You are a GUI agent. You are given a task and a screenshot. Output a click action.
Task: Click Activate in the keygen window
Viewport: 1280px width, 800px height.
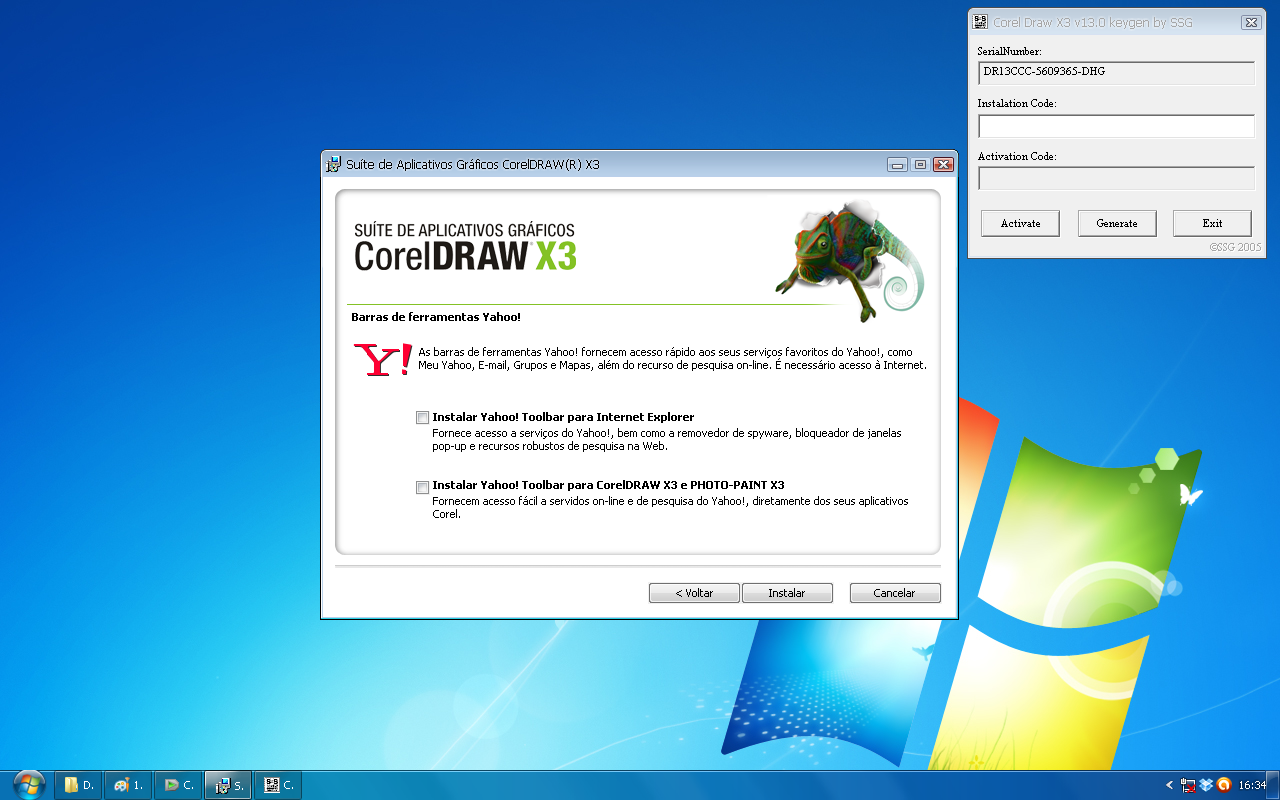(x=1020, y=223)
